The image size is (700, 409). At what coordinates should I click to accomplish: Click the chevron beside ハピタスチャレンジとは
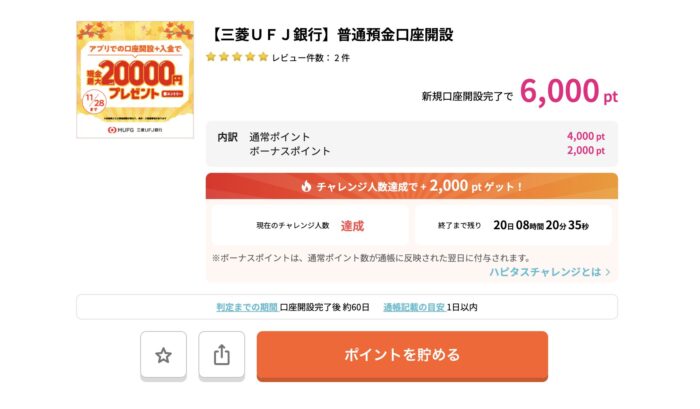click(608, 271)
